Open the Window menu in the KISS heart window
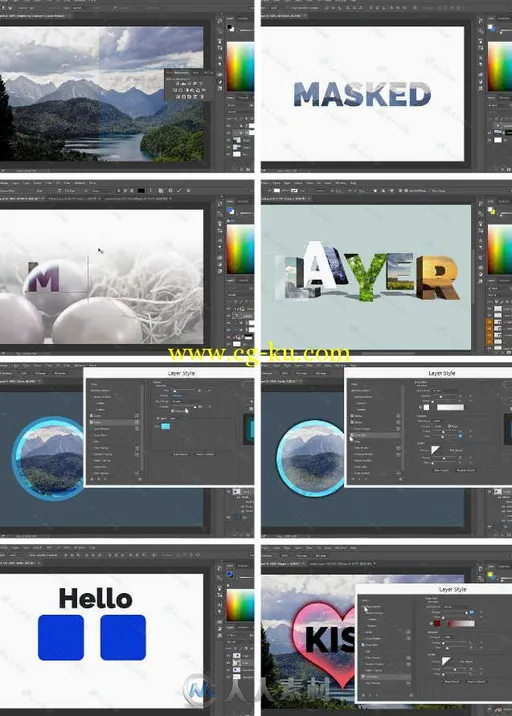 [x=340, y=548]
